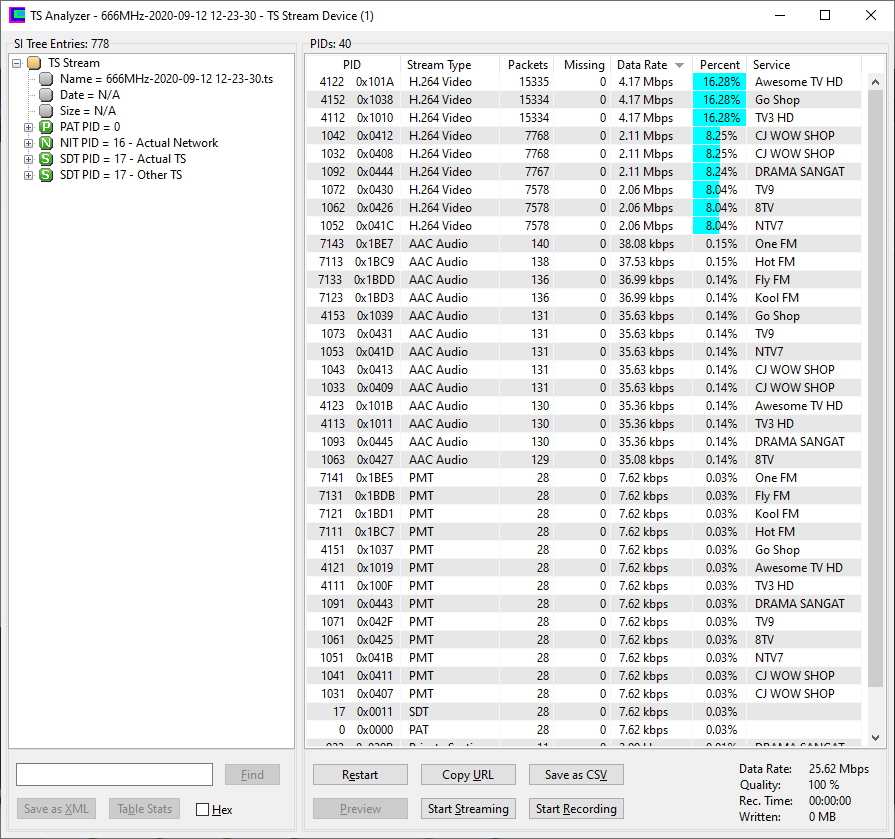The image size is (895, 839).
Task: Click the icon beside the Name entry
Action: (46, 79)
